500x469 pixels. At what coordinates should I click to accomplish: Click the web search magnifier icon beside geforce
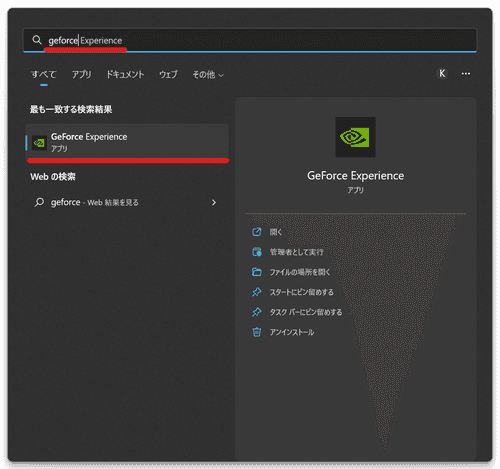39,202
